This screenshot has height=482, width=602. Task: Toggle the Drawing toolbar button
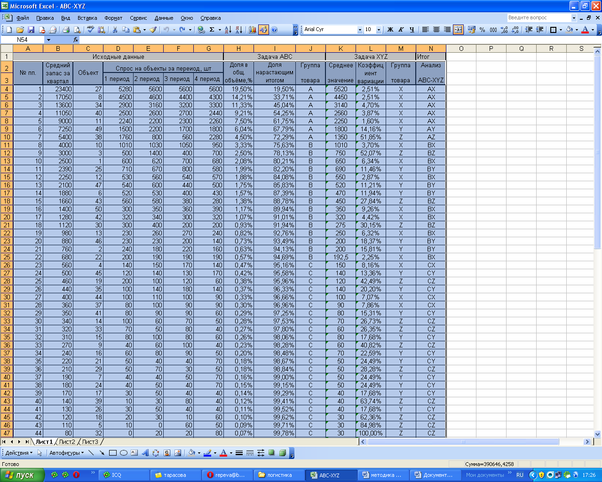pos(262,30)
